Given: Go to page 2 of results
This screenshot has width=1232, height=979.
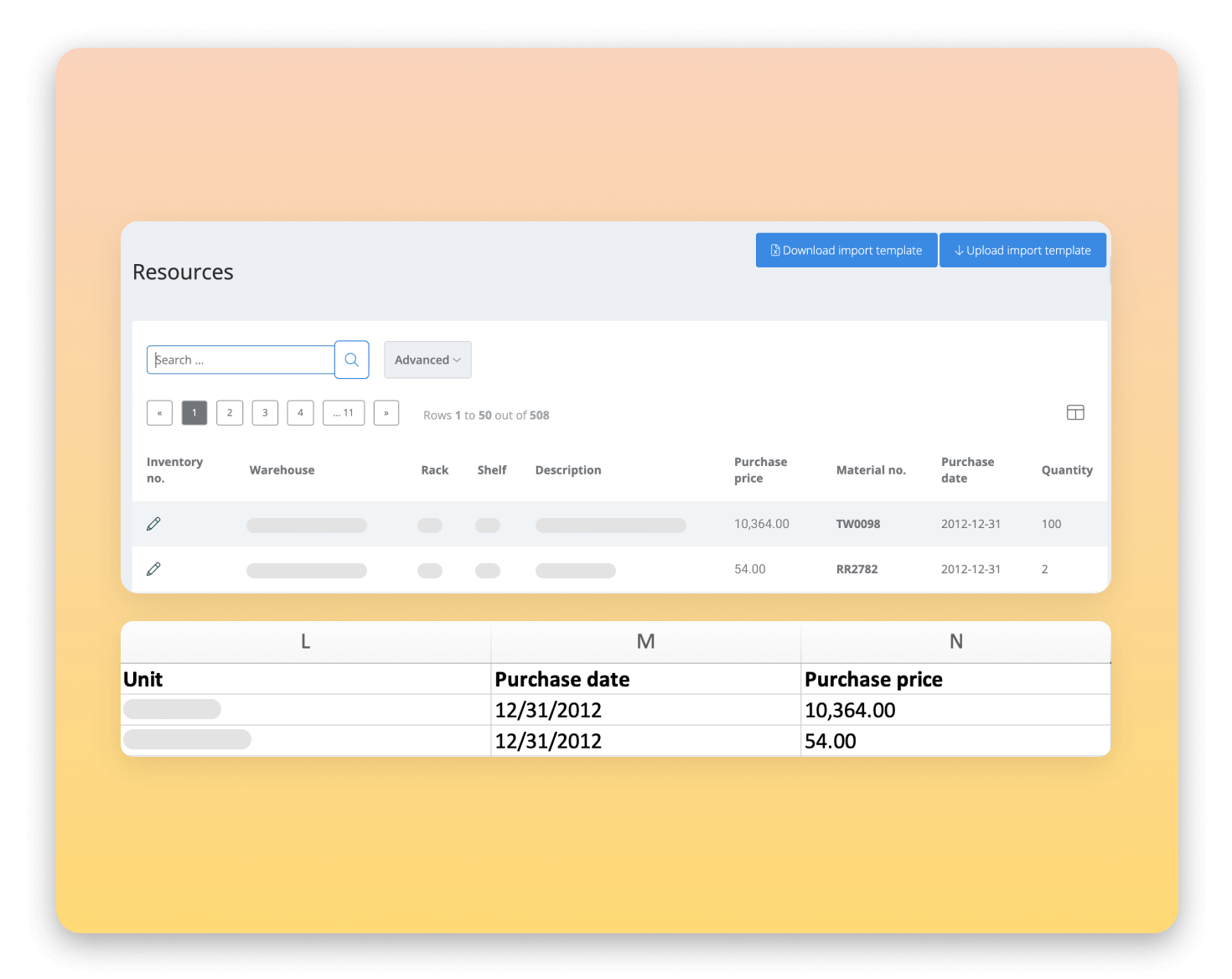Looking at the screenshot, I should tap(230, 413).
